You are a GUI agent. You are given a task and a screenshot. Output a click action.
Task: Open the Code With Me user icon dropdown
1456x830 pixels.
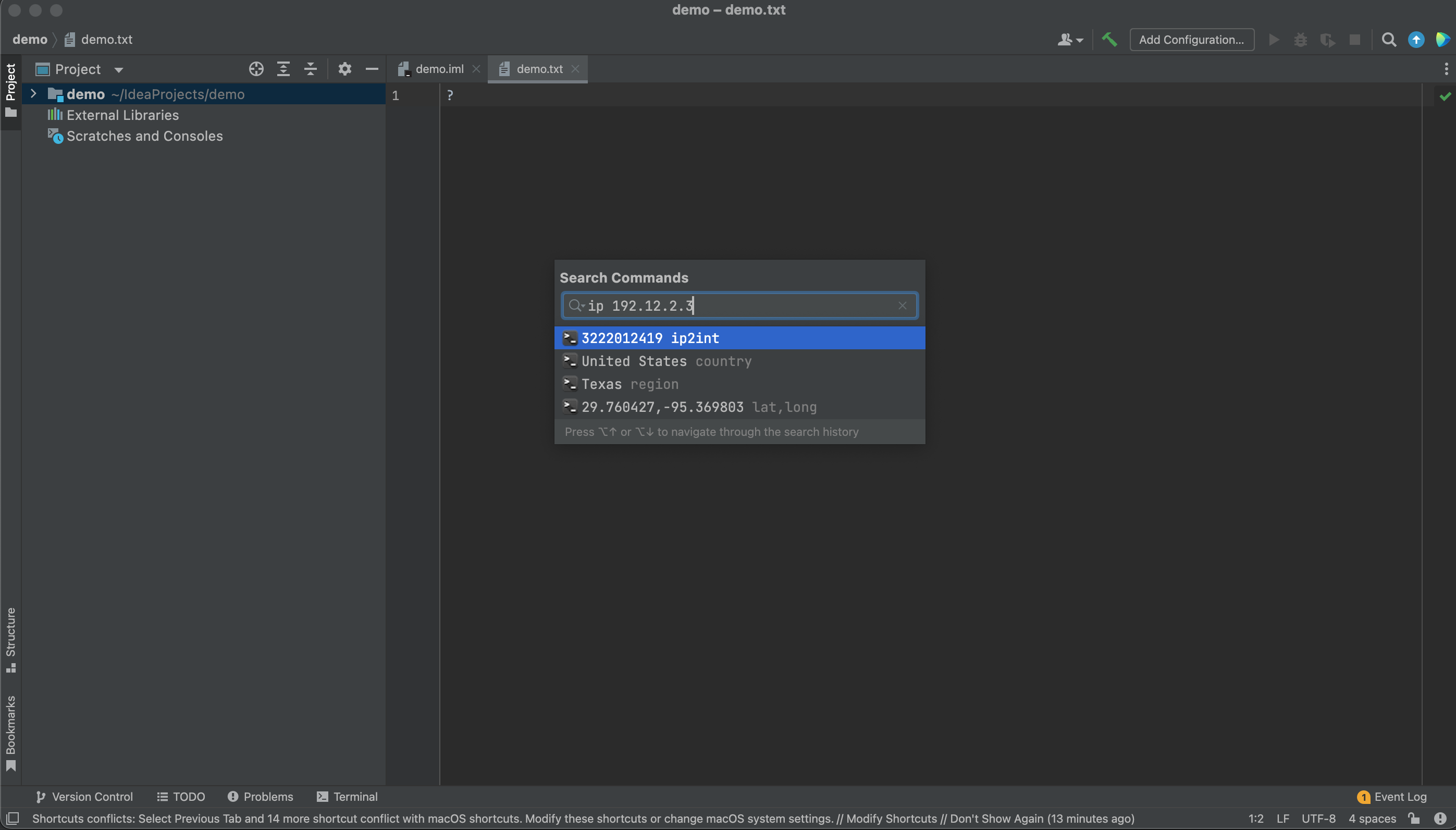click(x=1070, y=39)
